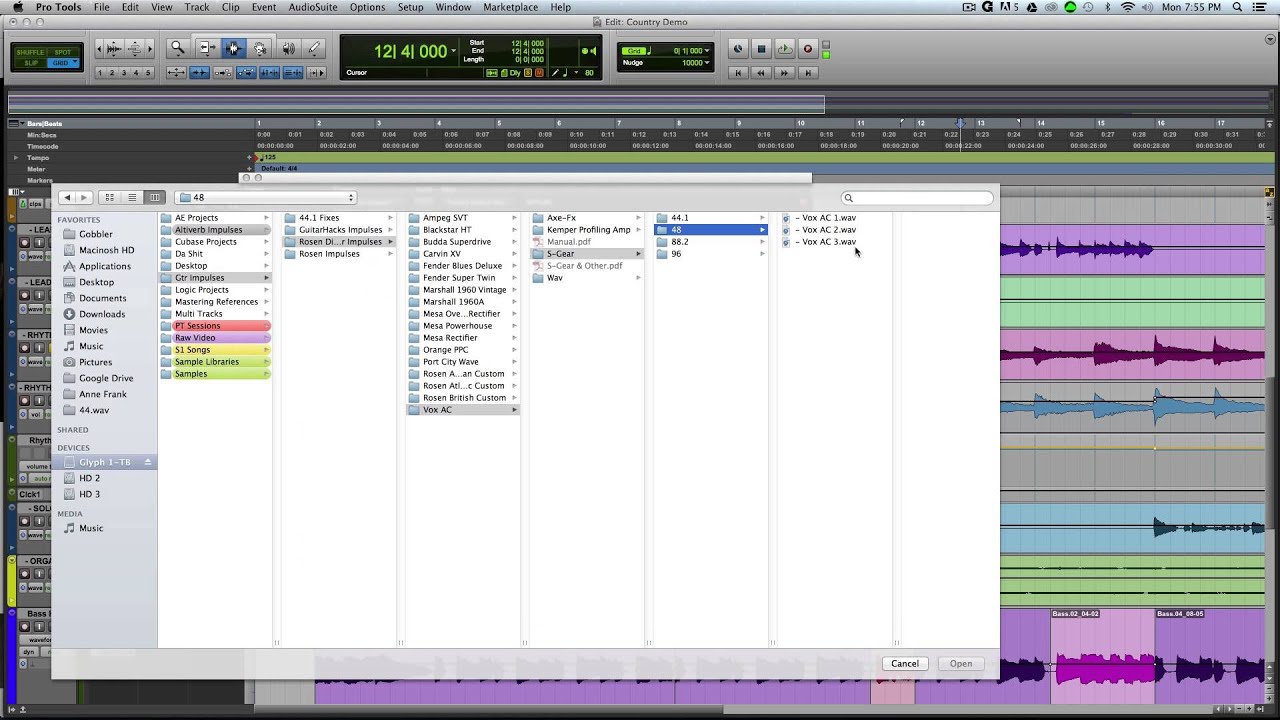Viewport: 1280px width, 720px height.
Task: Toggle Zoom preset 5
Action: coord(149,73)
